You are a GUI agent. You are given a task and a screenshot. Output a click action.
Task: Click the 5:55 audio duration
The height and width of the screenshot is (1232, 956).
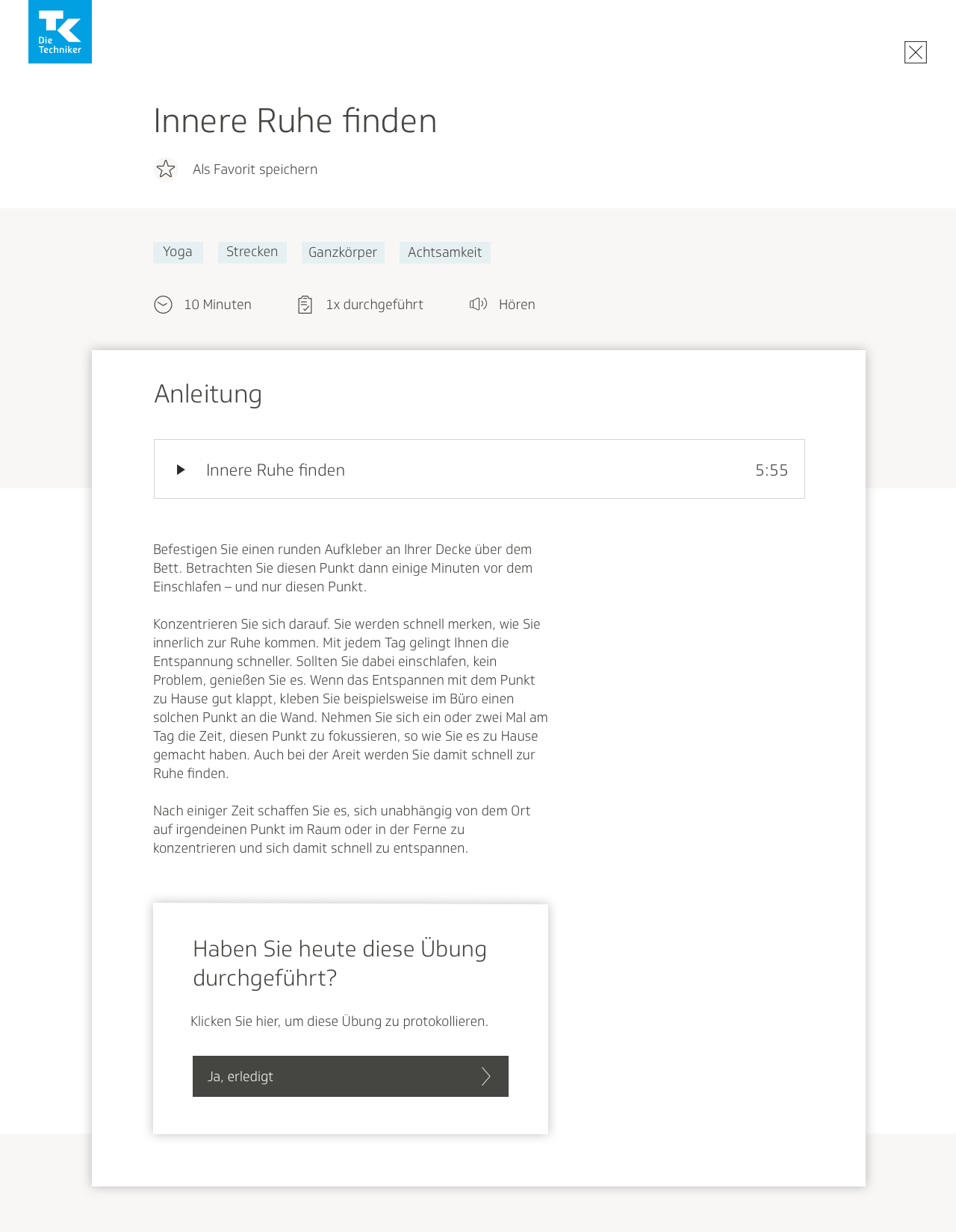coord(772,470)
